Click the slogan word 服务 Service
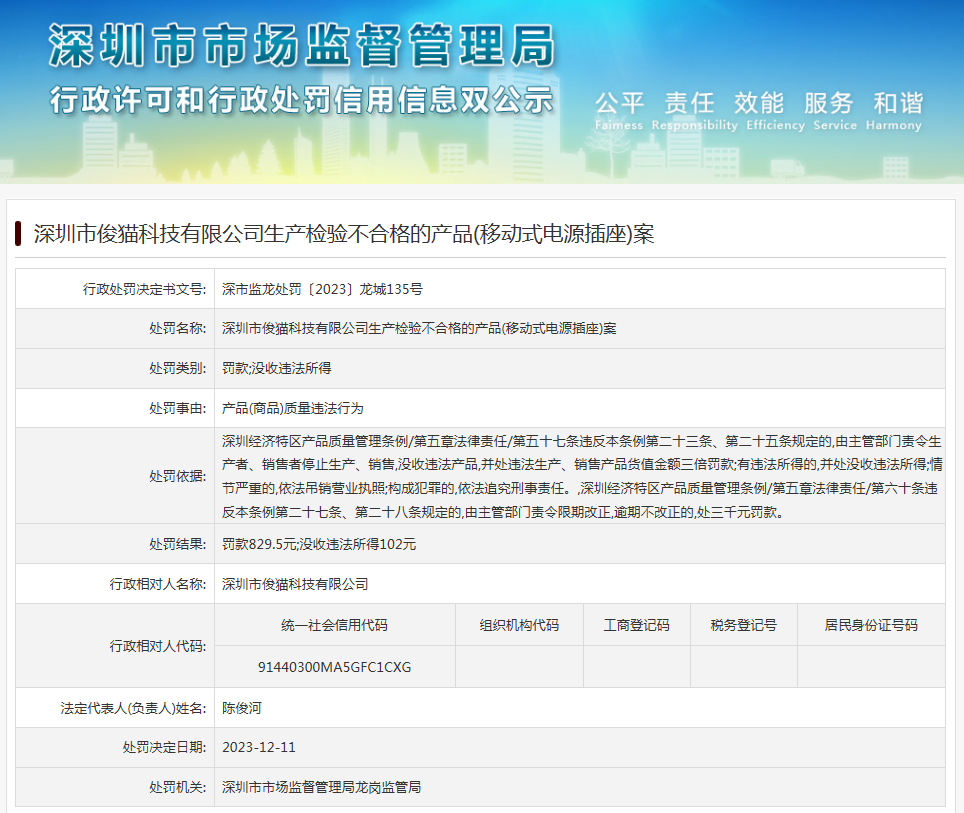Viewport: 964px width, 813px height. [x=834, y=111]
